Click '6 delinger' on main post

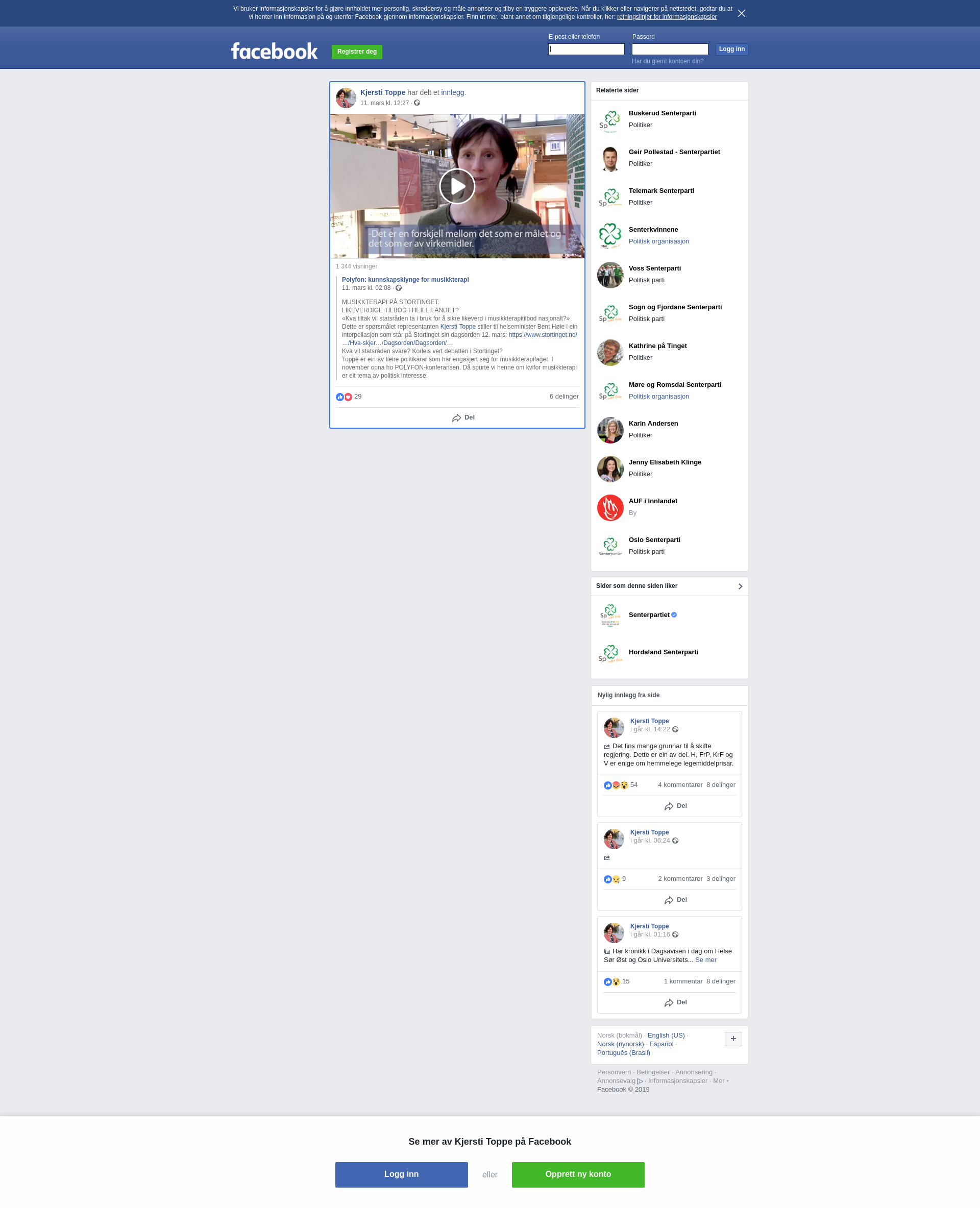564,397
